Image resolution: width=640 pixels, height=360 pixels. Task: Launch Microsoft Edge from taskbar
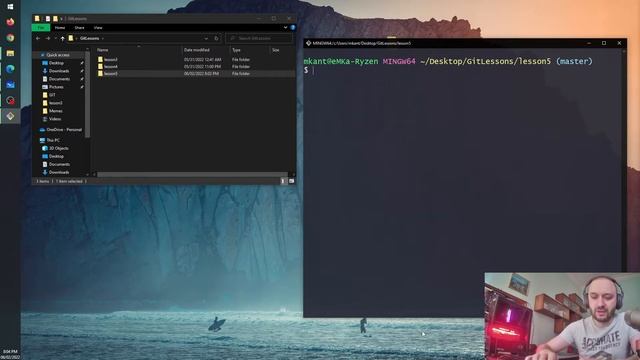[x=10, y=69]
